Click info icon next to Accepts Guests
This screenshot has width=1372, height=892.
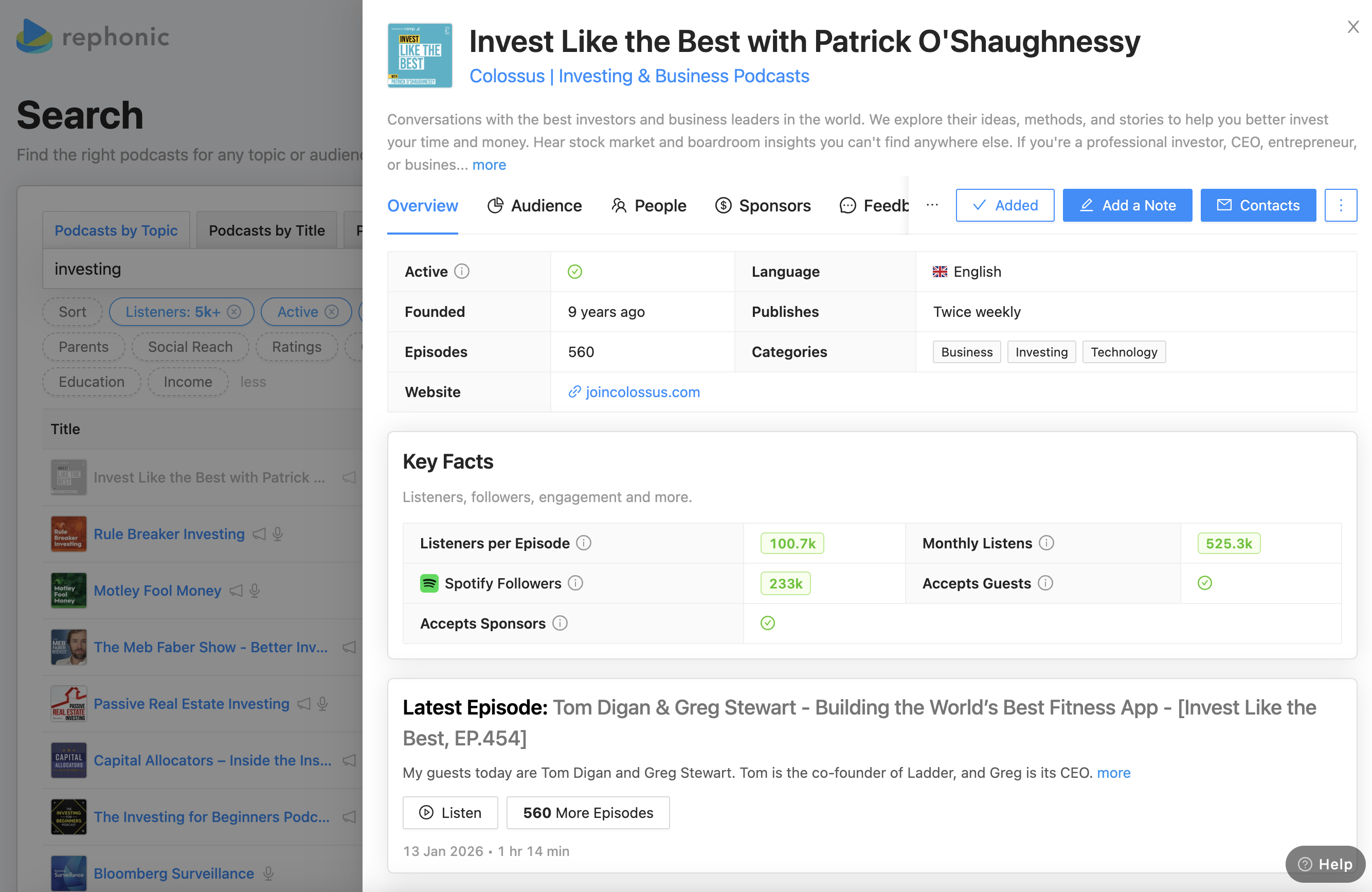(x=1045, y=583)
